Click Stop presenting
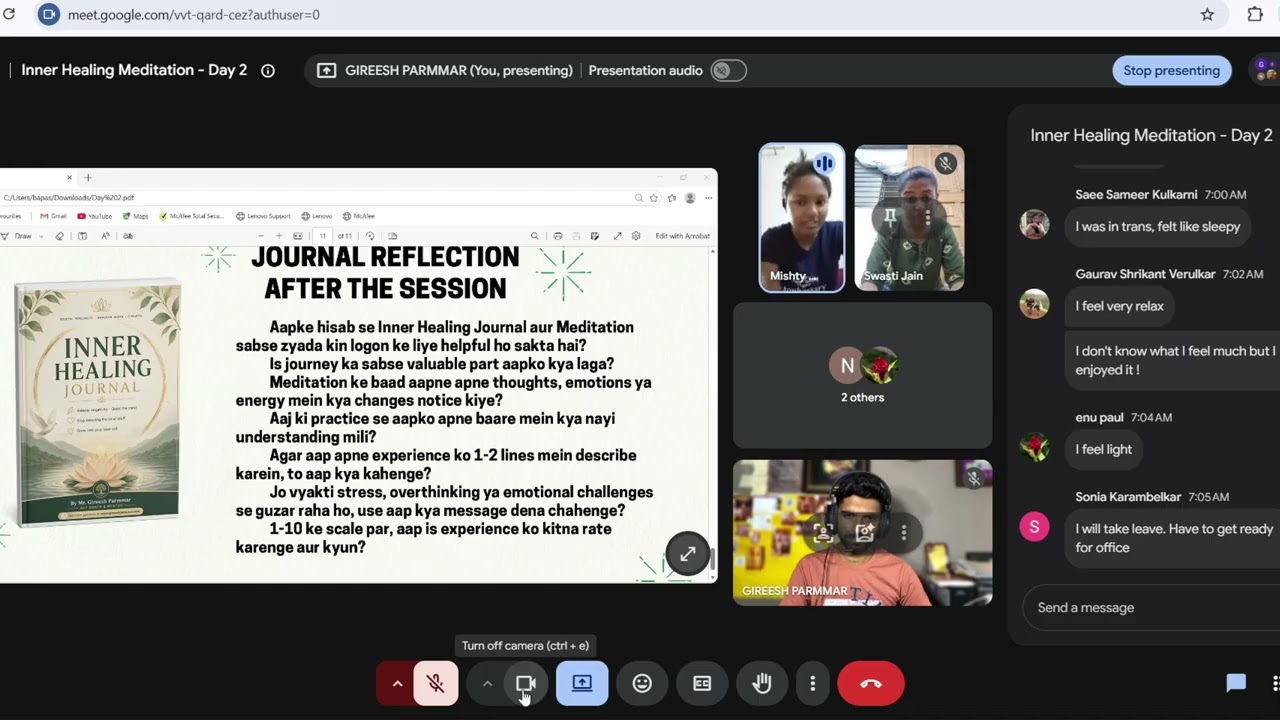 [1171, 70]
